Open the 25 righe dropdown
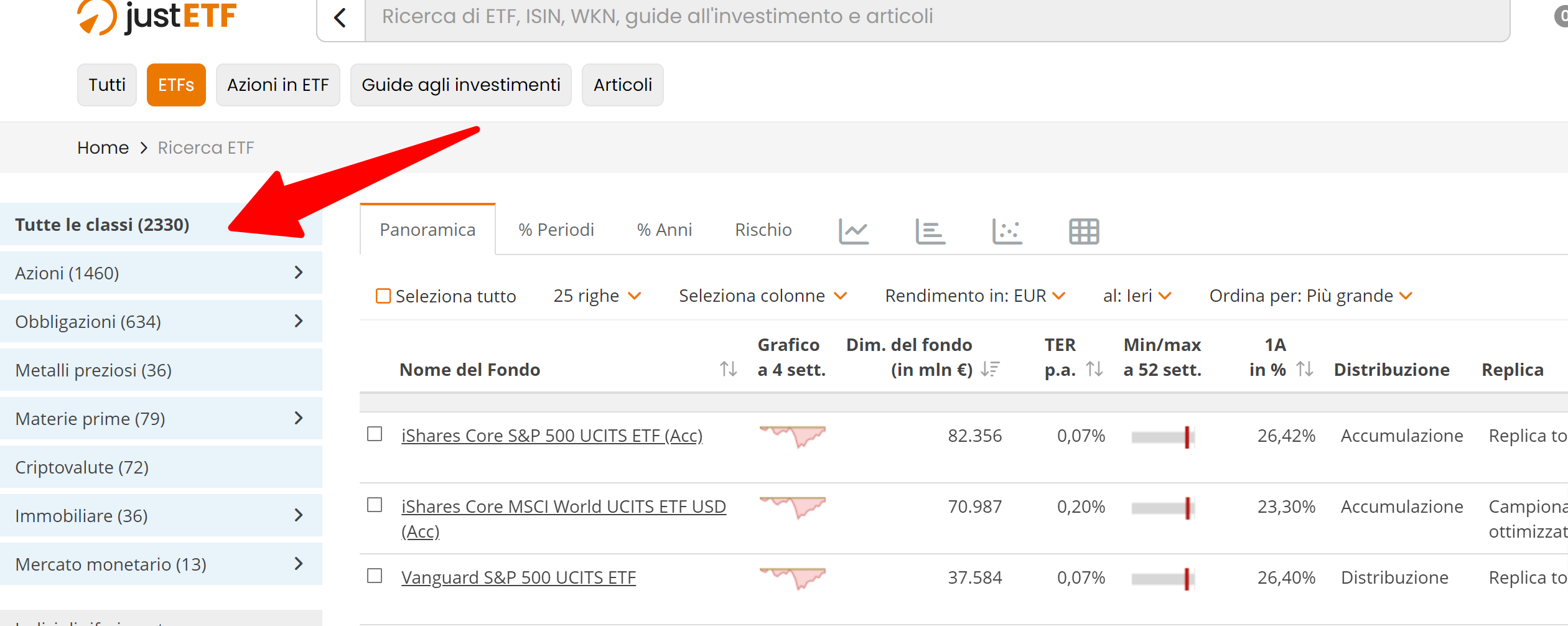 point(597,296)
